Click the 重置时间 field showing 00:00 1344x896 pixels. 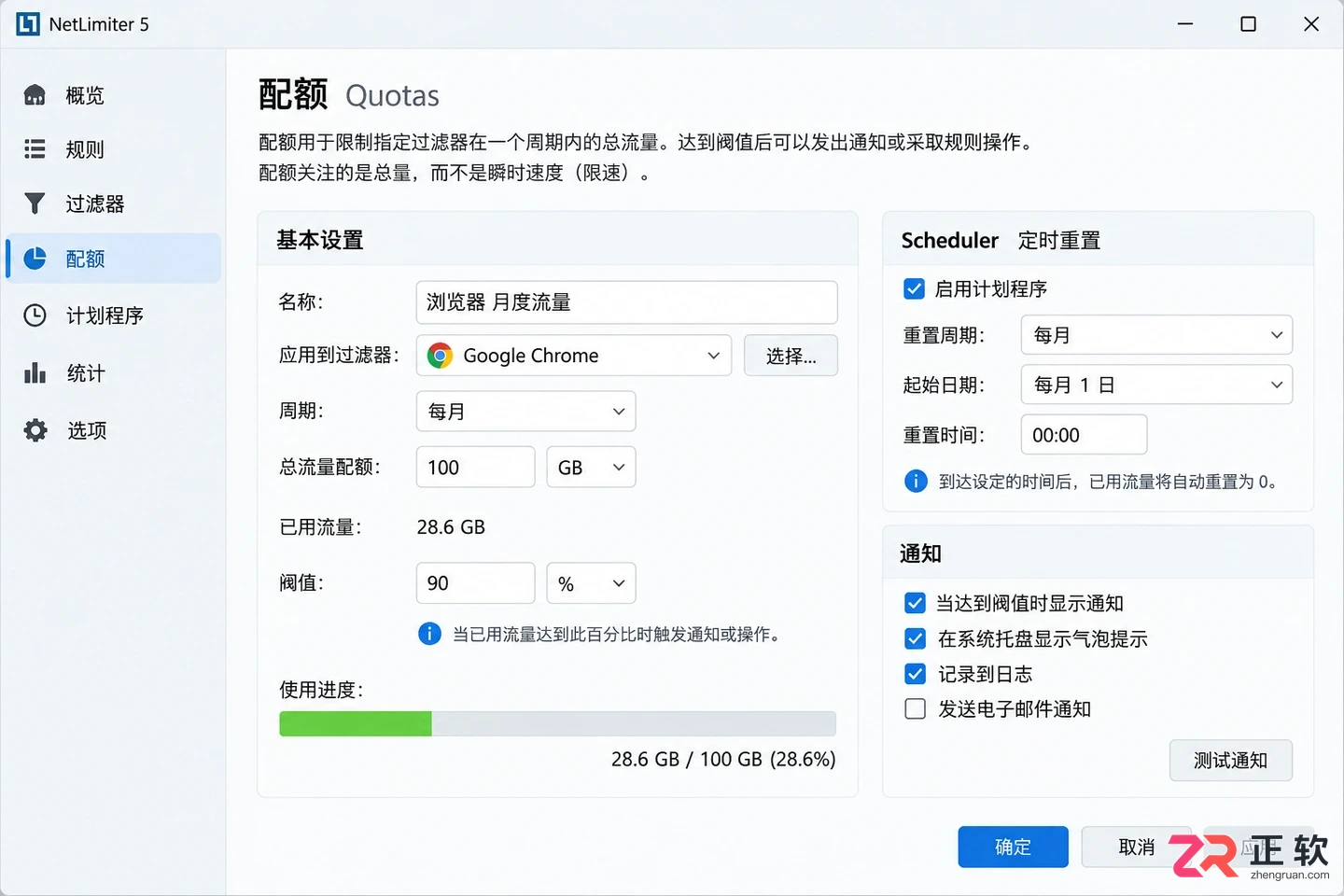pyautogui.click(x=1084, y=435)
